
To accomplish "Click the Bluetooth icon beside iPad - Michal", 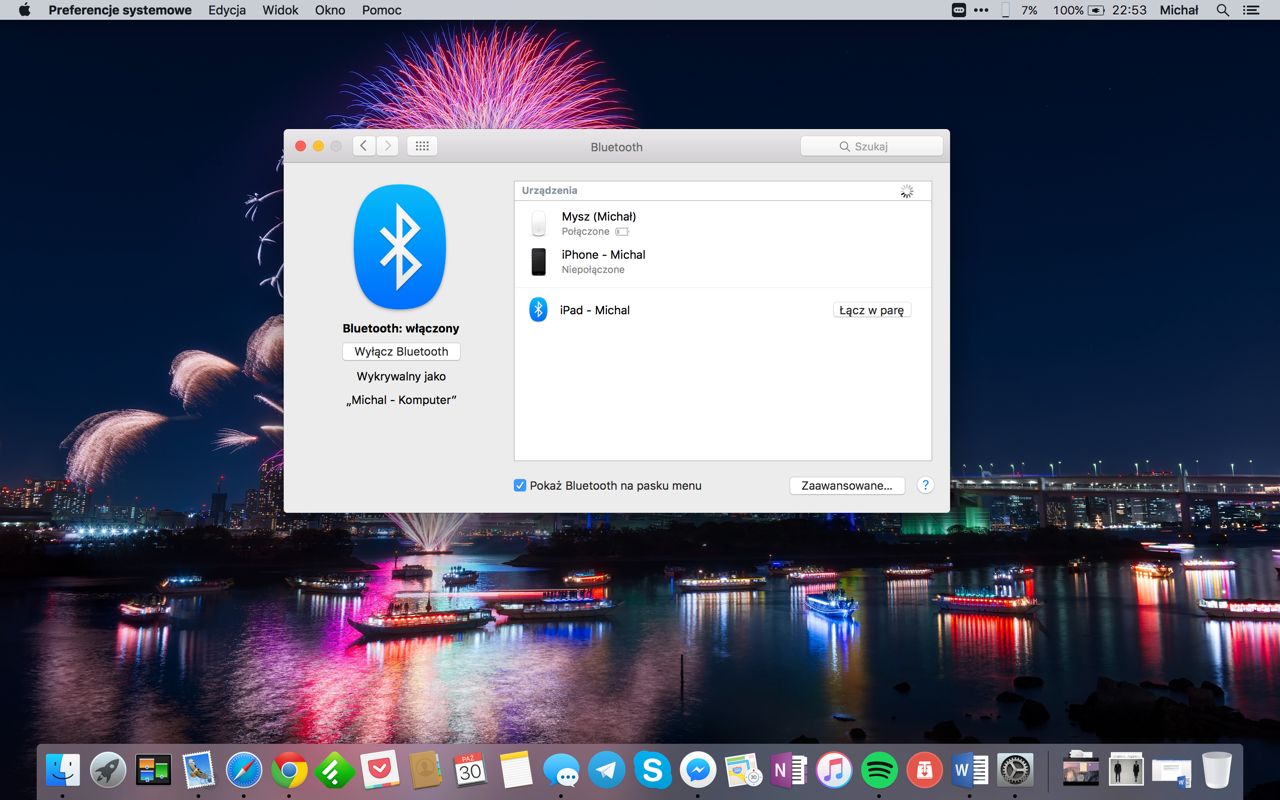I will tap(538, 310).
